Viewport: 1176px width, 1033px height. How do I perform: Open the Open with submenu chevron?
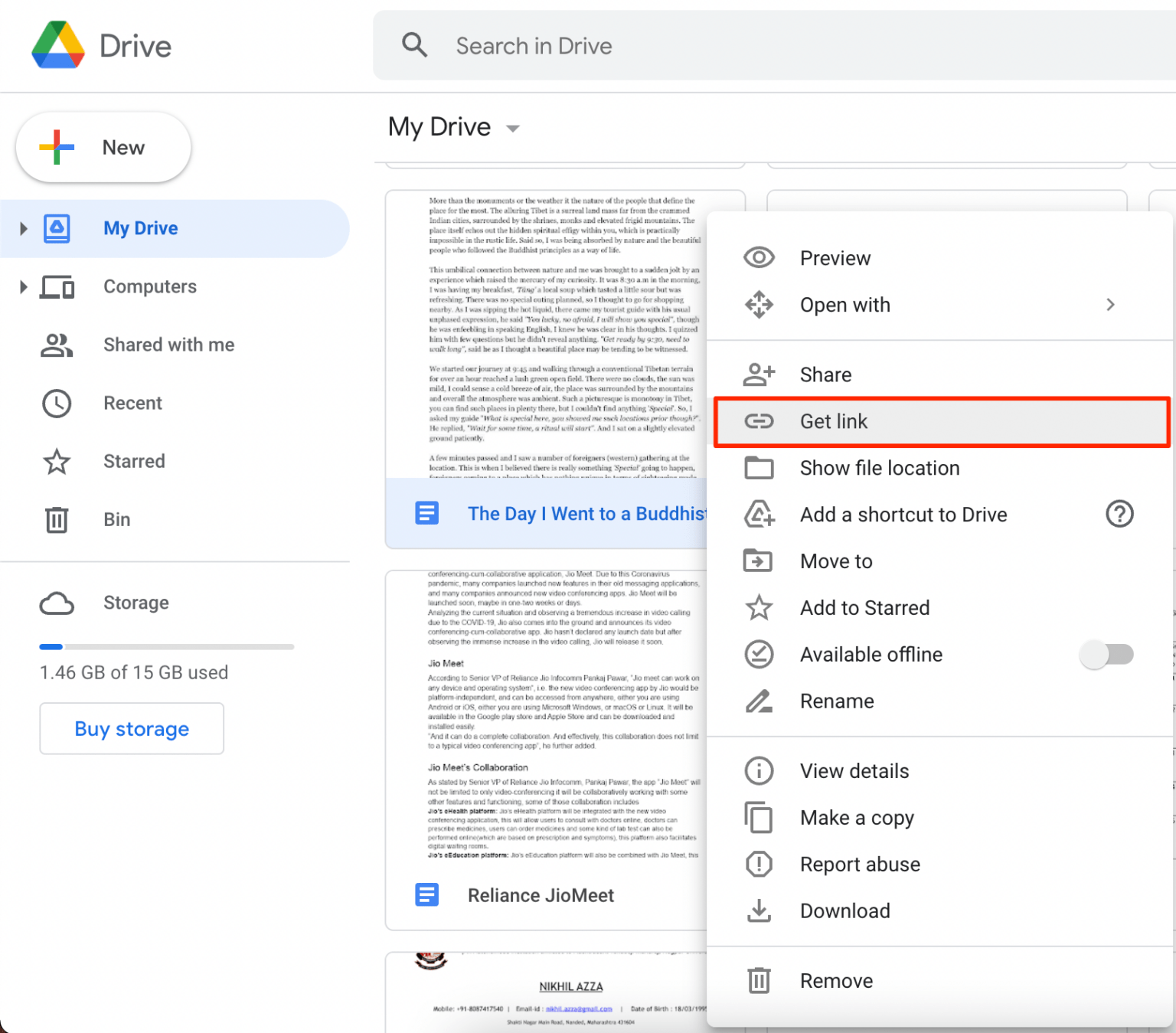[1111, 305]
